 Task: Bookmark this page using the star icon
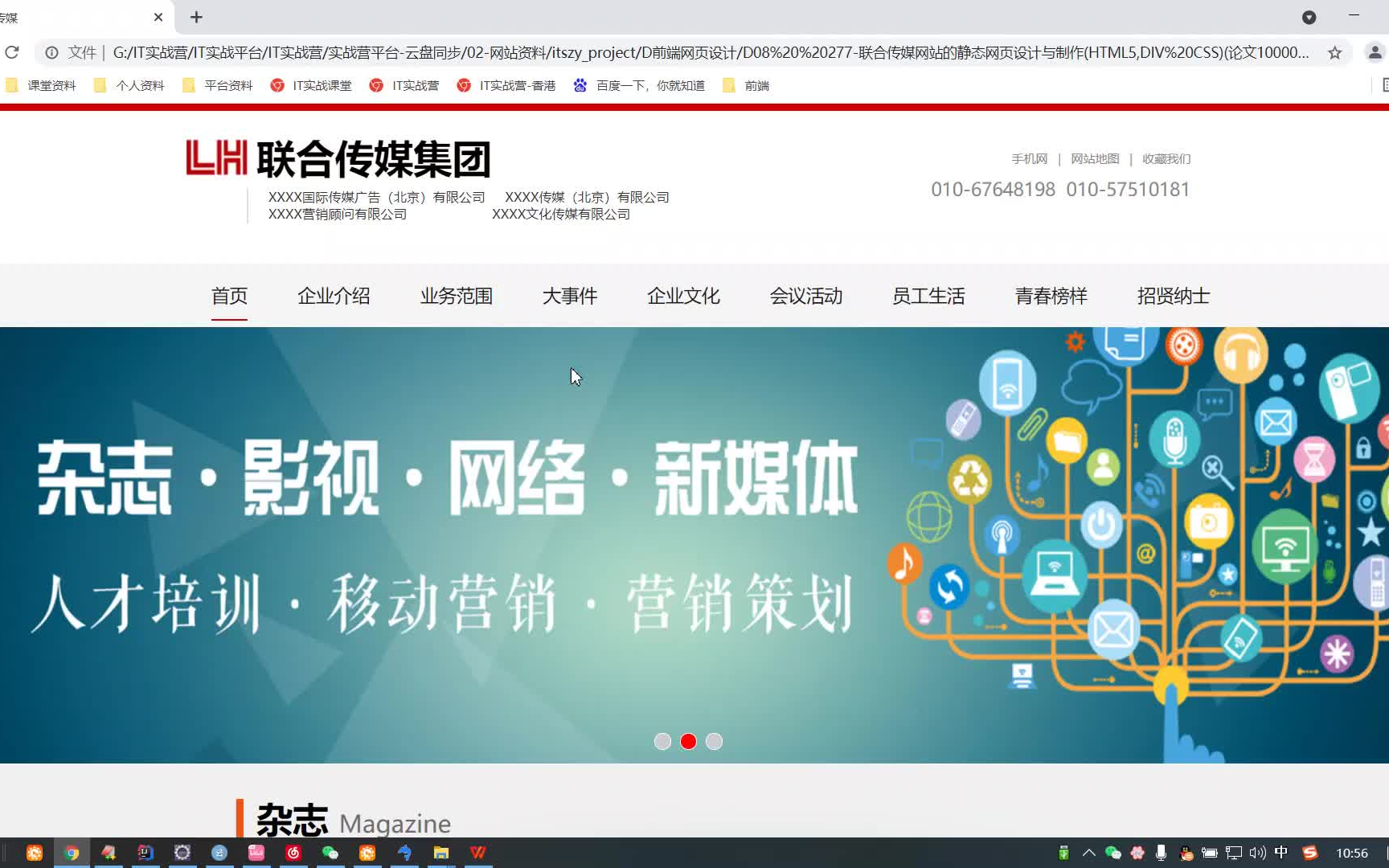(x=1336, y=52)
